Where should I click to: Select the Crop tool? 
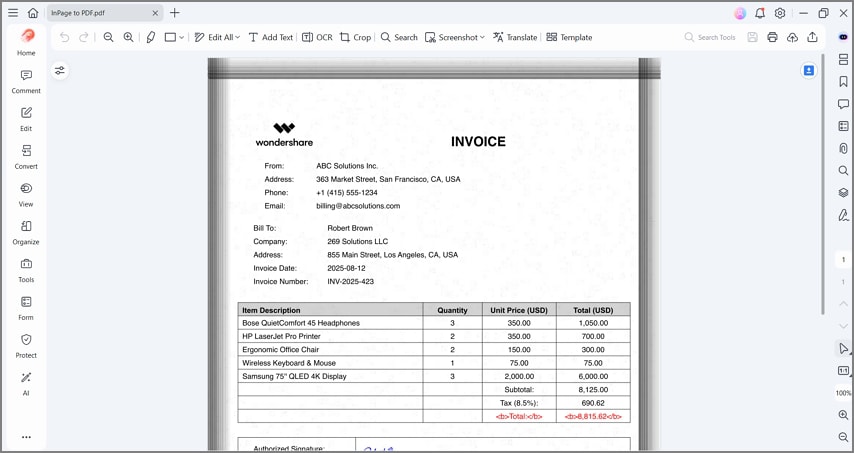coord(355,37)
